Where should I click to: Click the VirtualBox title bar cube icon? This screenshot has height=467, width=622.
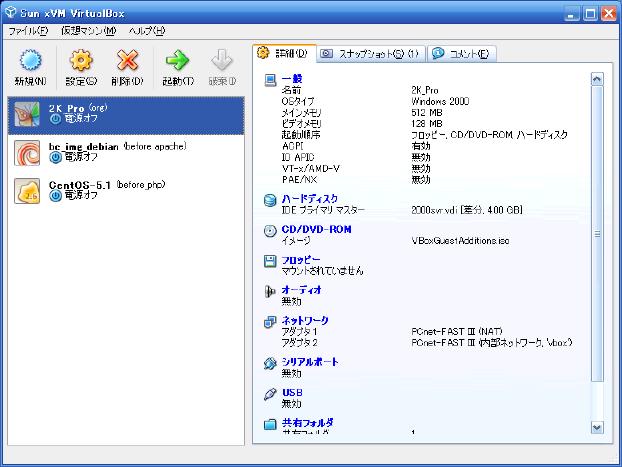click(x=11, y=13)
